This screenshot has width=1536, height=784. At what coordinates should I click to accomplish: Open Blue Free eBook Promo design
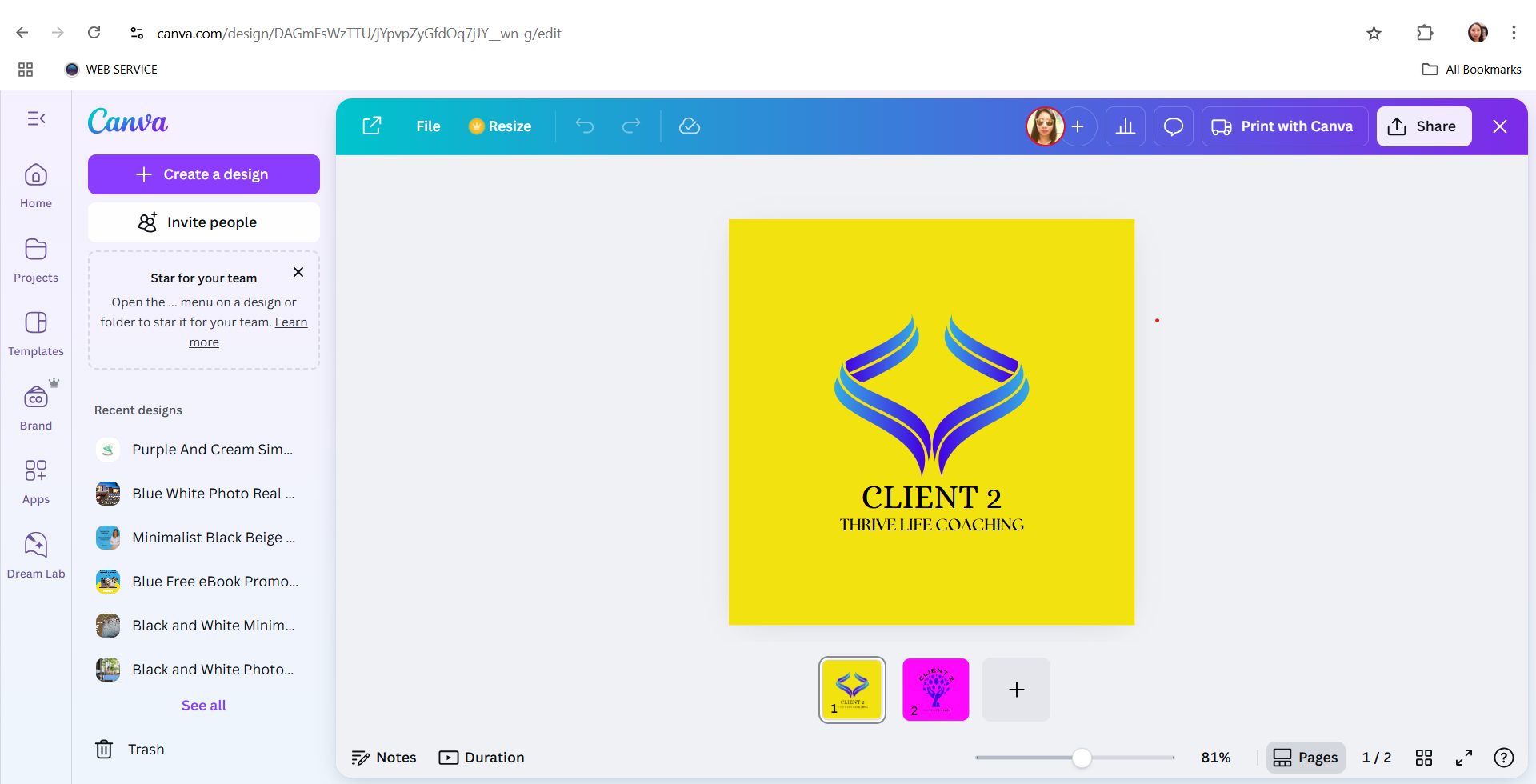click(204, 582)
